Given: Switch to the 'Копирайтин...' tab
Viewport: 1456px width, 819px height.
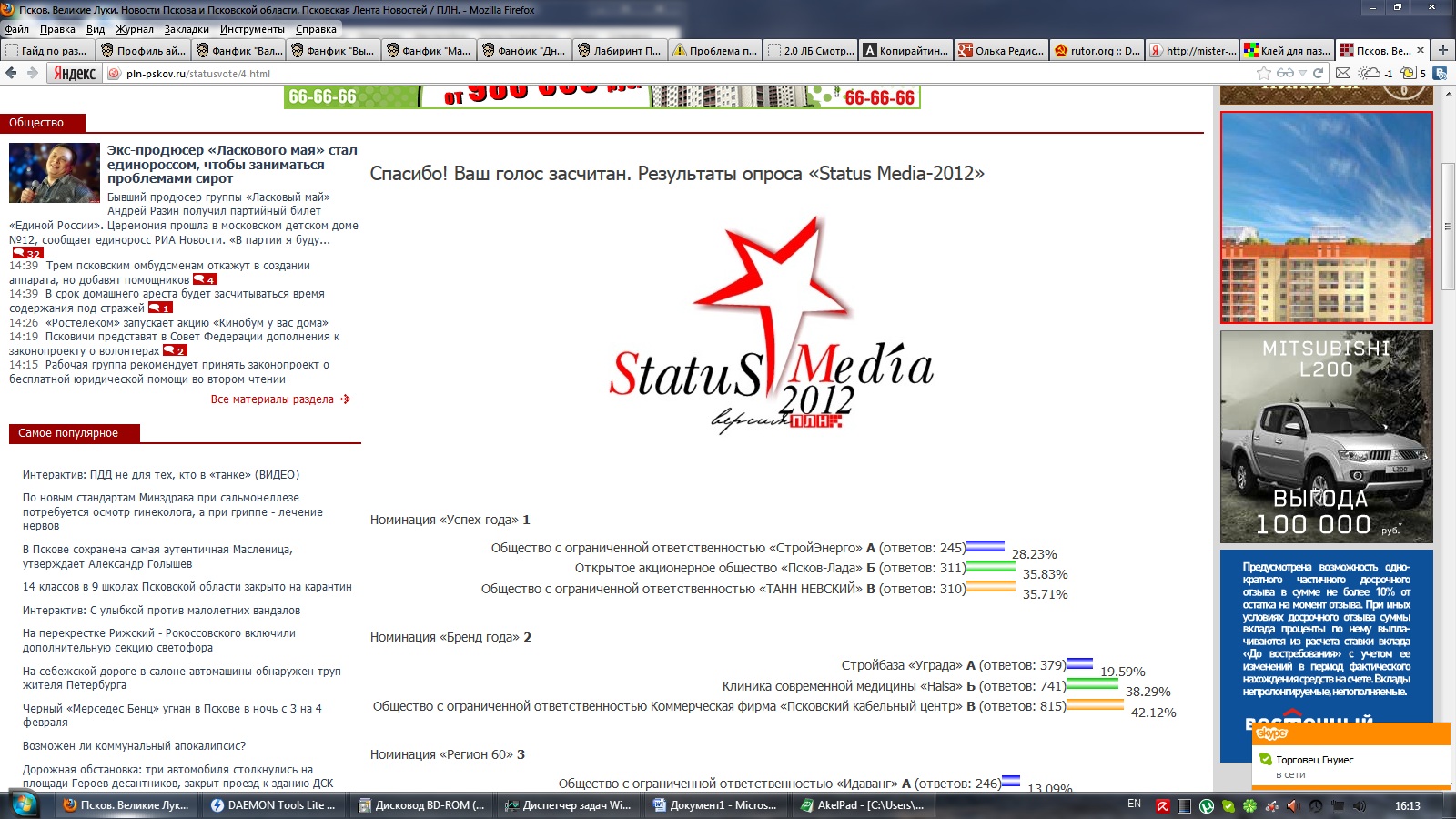Looking at the screenshot, I should [x=906, y=50].
